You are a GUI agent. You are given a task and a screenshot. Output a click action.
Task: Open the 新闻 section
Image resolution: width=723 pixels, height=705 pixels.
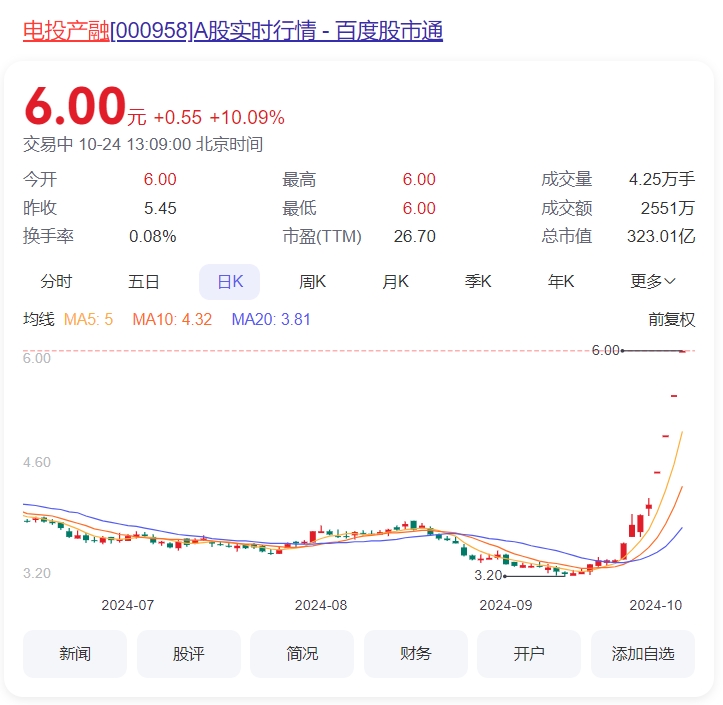coord(75,654)
